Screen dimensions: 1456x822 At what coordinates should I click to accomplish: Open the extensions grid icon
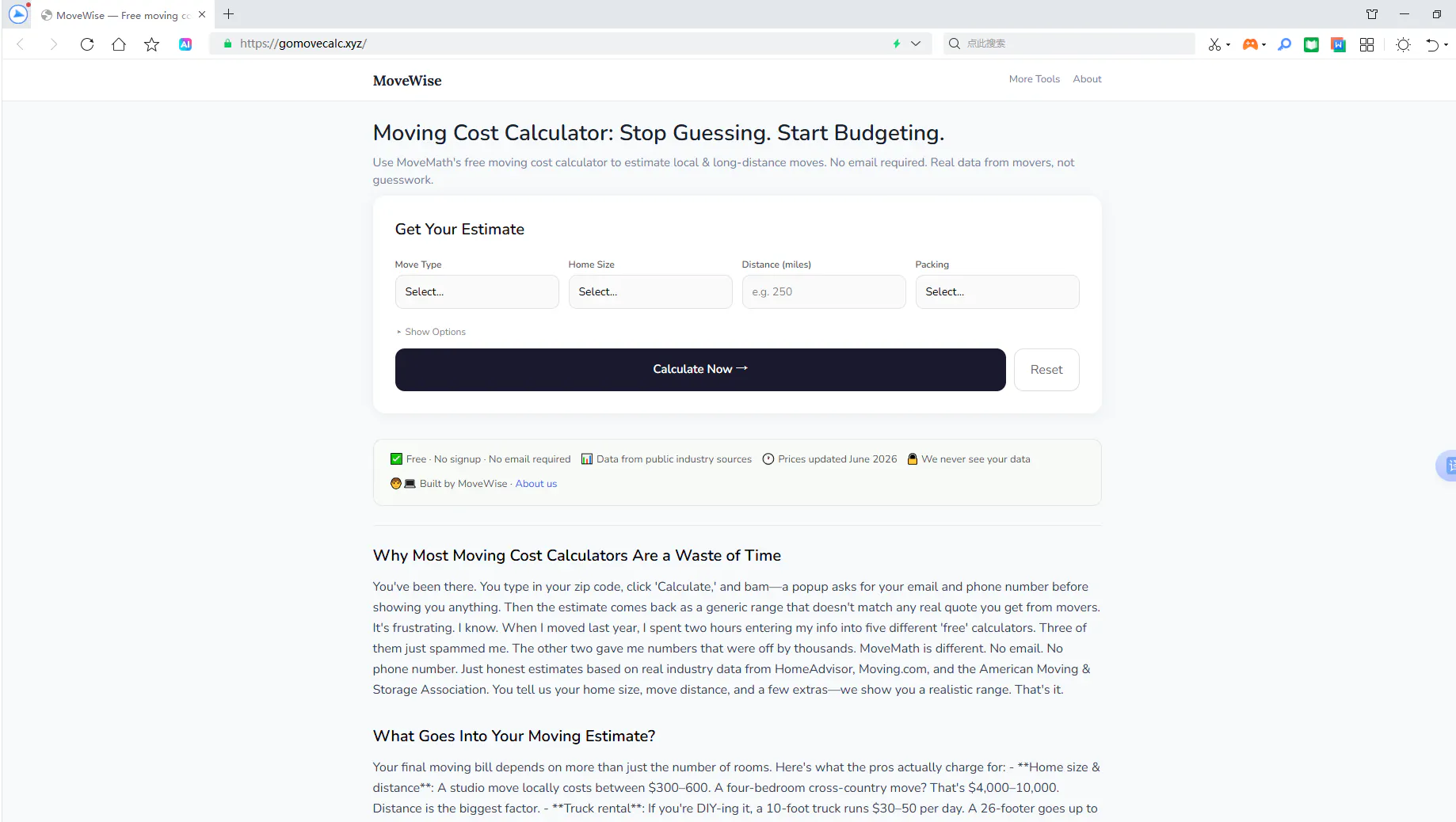1366,44
